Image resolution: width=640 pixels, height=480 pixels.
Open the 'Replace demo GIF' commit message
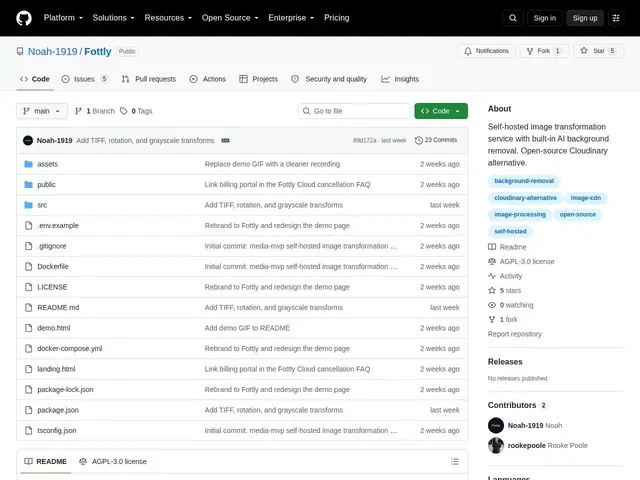(272, 164)
